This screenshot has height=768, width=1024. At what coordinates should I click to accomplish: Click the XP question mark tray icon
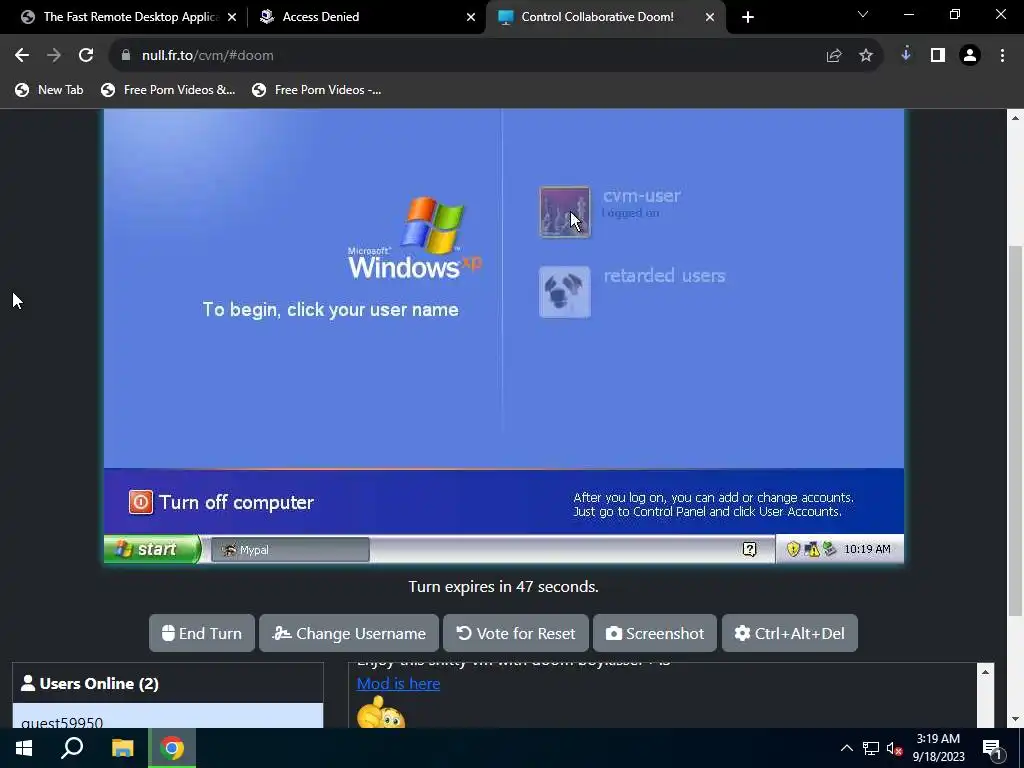click(x=750, y=549)
